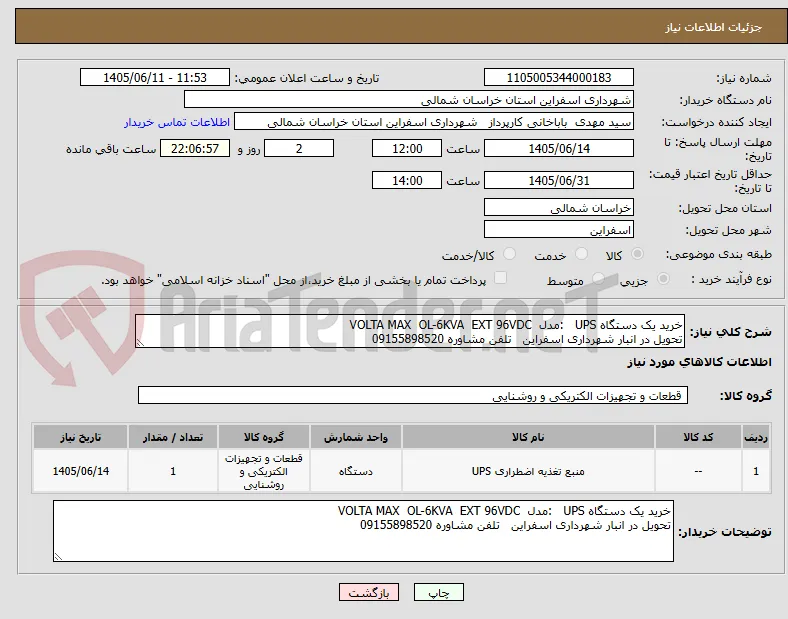Click the remaining time 22:06:57 field

coord(195,148)
